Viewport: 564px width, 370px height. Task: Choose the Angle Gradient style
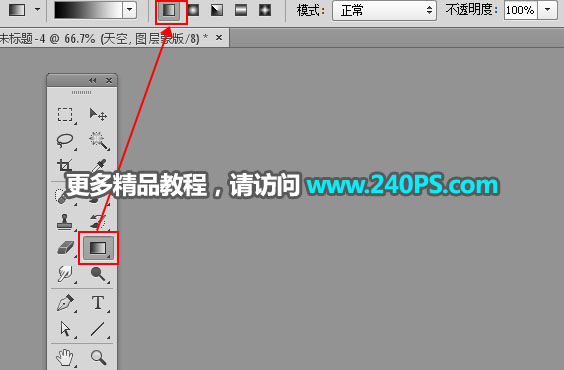(x=217, y=10)
